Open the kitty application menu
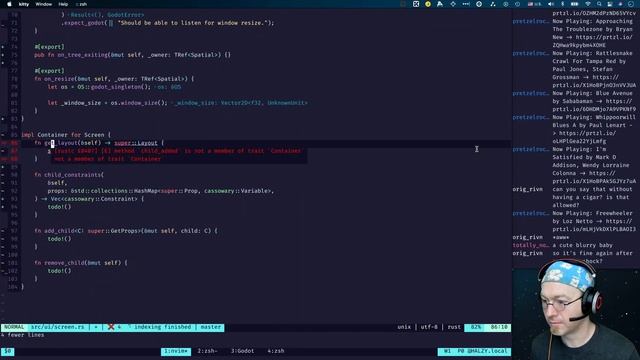The image size is (640, 360). [24, 4]
